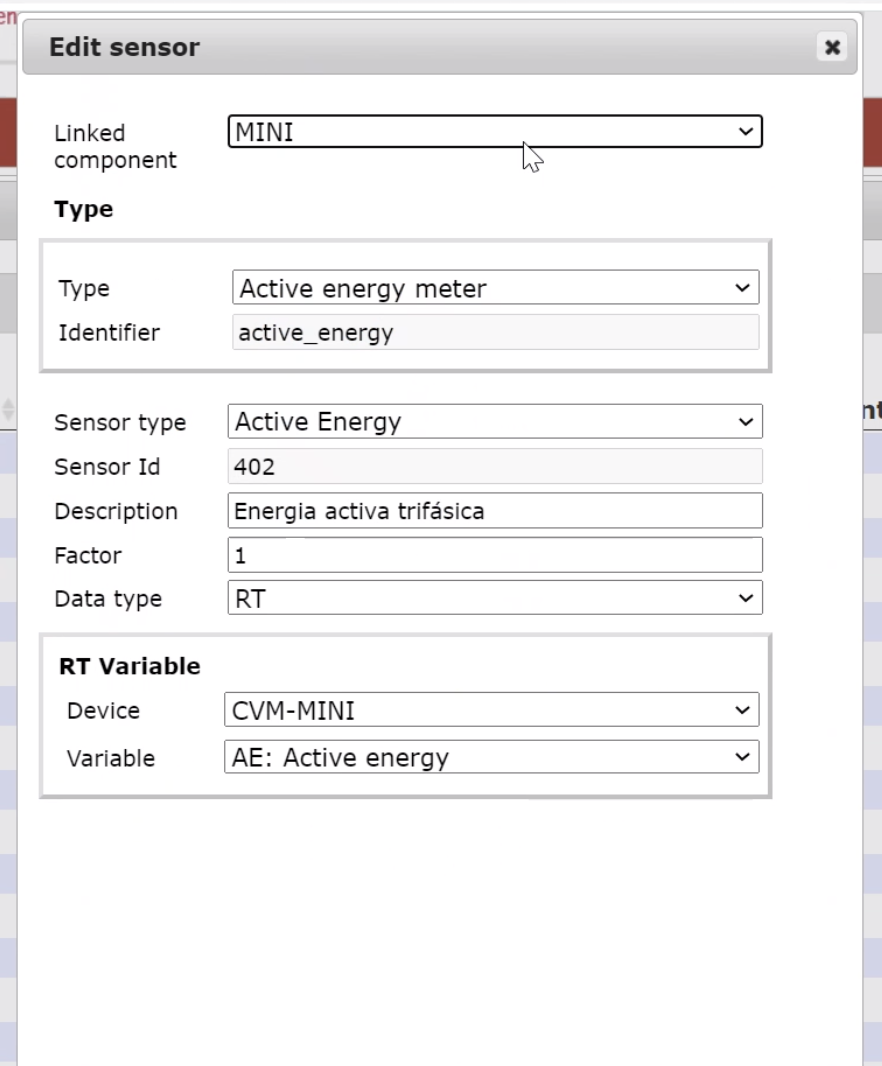Expand the Data type dropdown showing RT

pos(495,599)
